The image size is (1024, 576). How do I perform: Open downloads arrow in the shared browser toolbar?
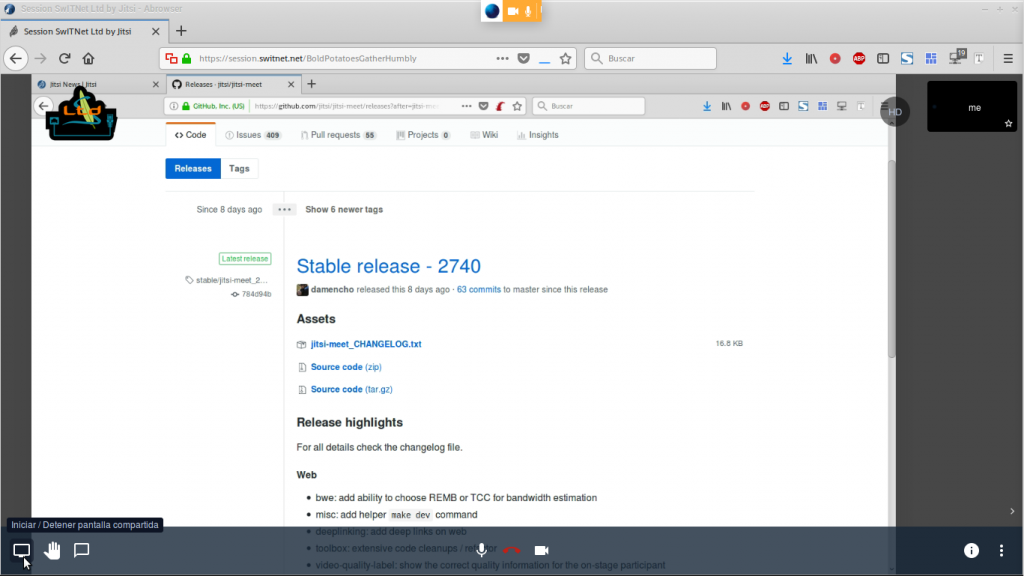pyautogui.click(x=707, y=106)
